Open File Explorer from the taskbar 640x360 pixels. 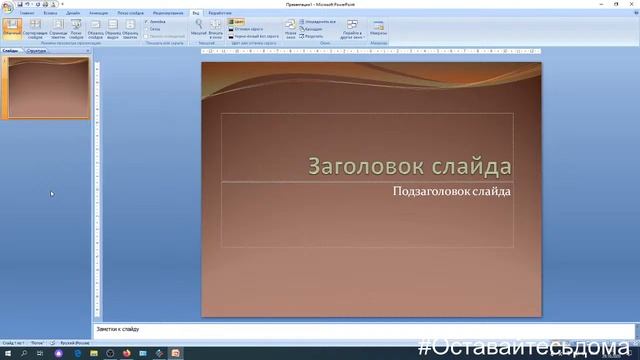94,353
